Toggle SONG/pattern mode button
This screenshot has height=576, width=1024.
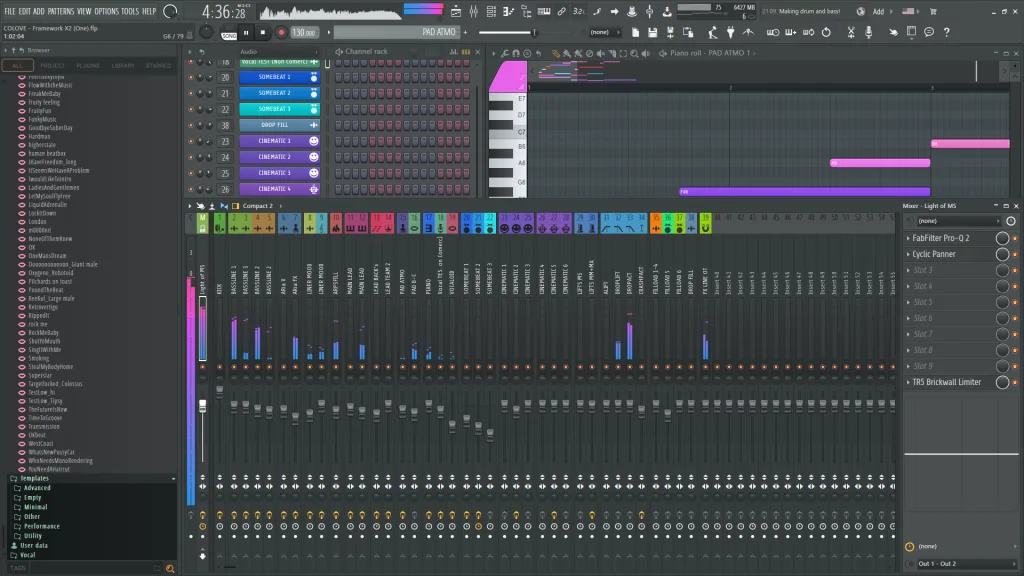point(229,35)
